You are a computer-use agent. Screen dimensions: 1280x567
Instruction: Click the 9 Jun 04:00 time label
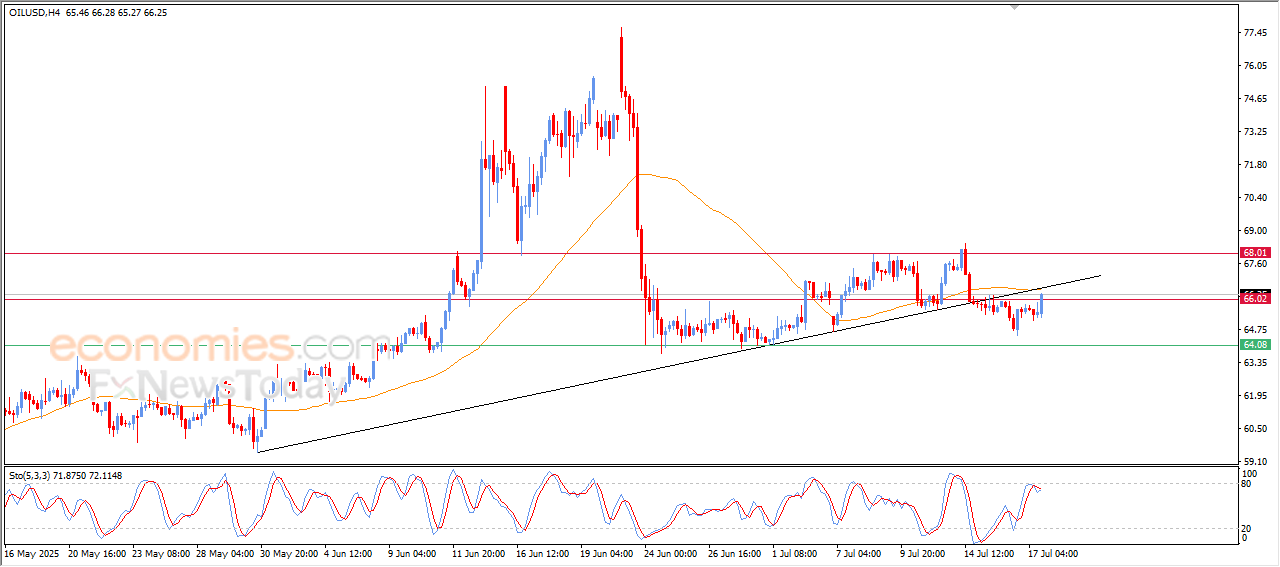coord(411,553)
